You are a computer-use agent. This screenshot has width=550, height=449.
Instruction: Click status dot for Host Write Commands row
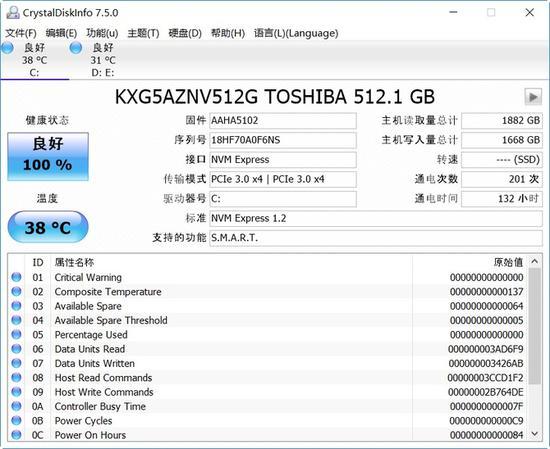coord(16,392)
